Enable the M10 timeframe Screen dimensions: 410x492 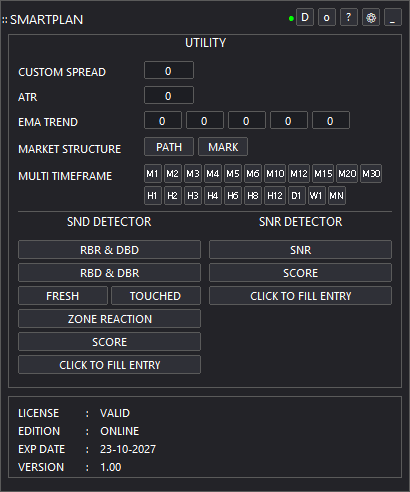coord(275,174)
